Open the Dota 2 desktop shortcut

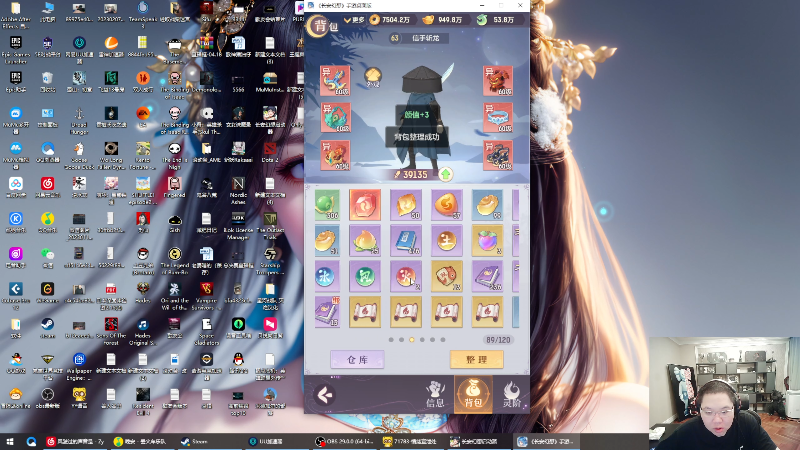(270, 152)
